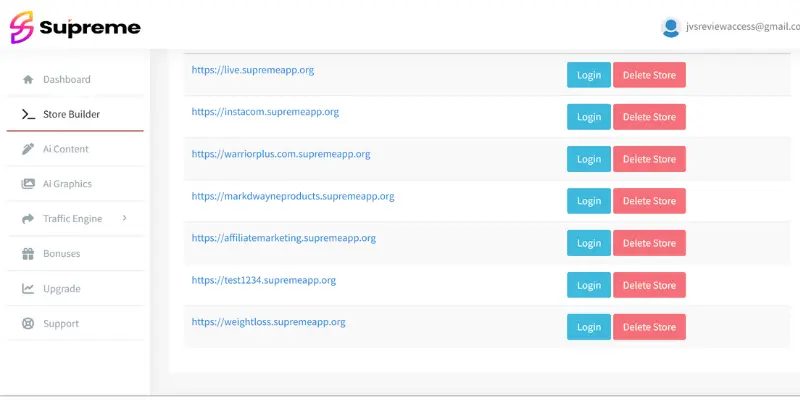Click the user avatar icon

(x=671, y=28)
